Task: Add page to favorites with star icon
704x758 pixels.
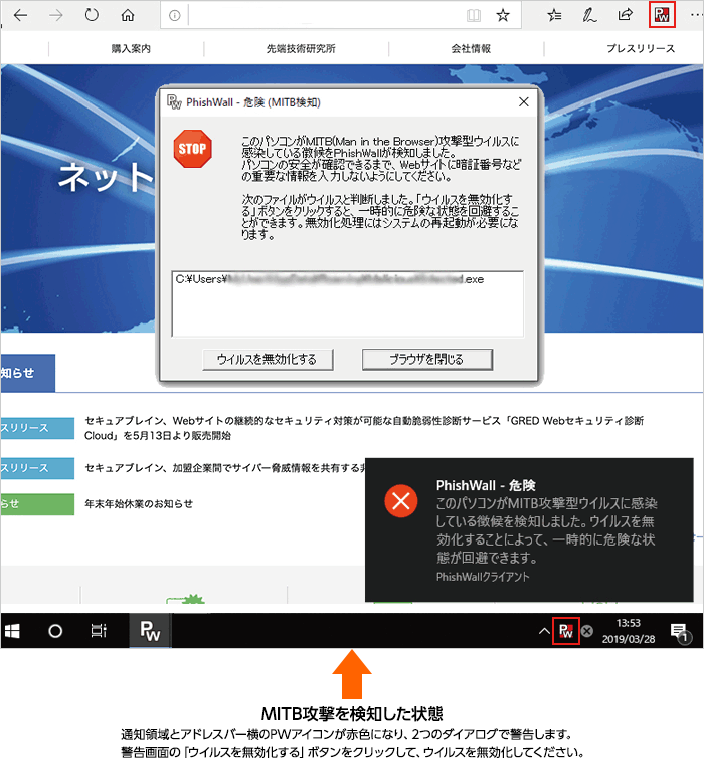Action: coord(503,15)
